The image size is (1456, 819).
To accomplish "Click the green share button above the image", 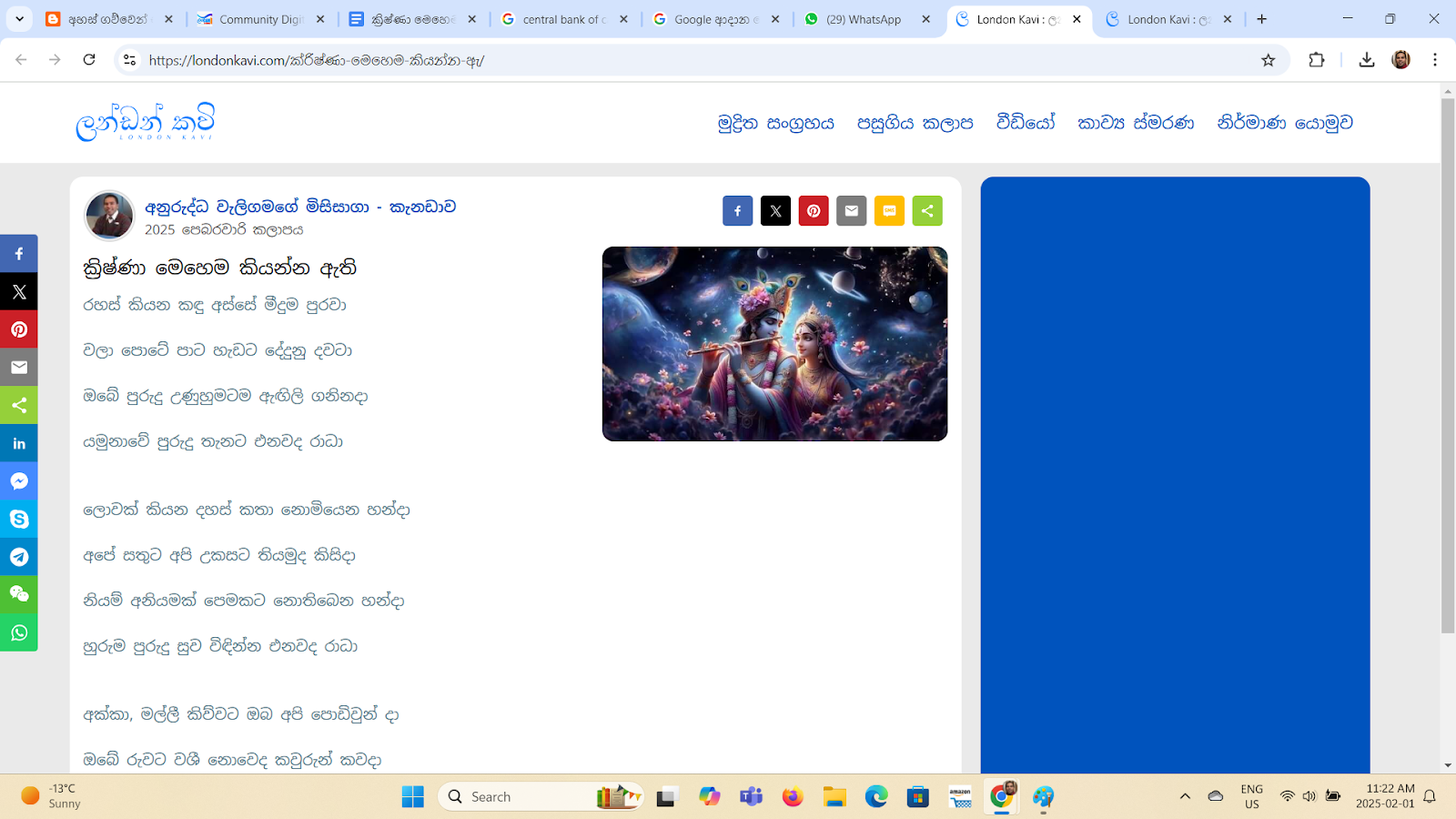I will pos(927,211).
